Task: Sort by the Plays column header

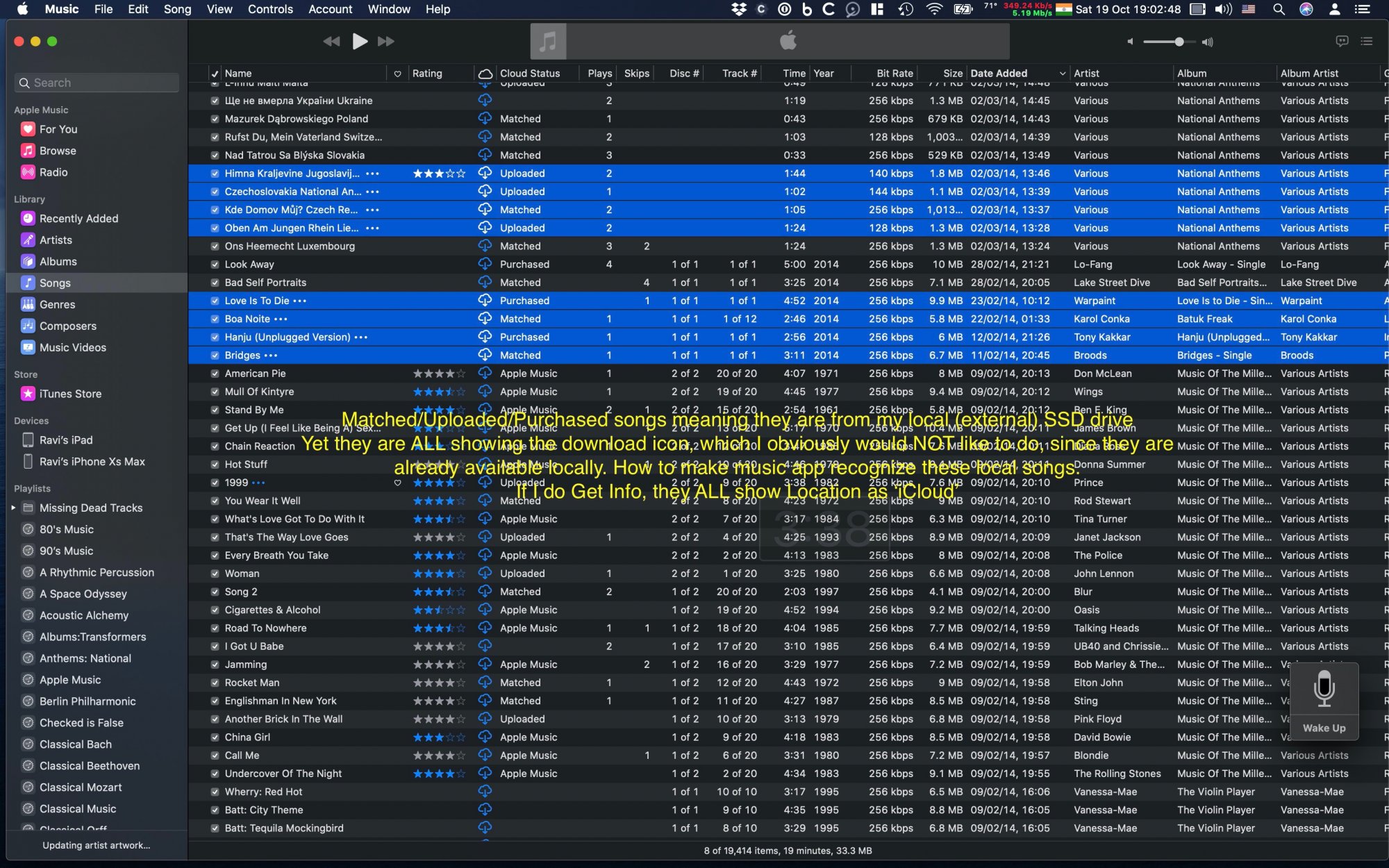Action: pos(599,74)
